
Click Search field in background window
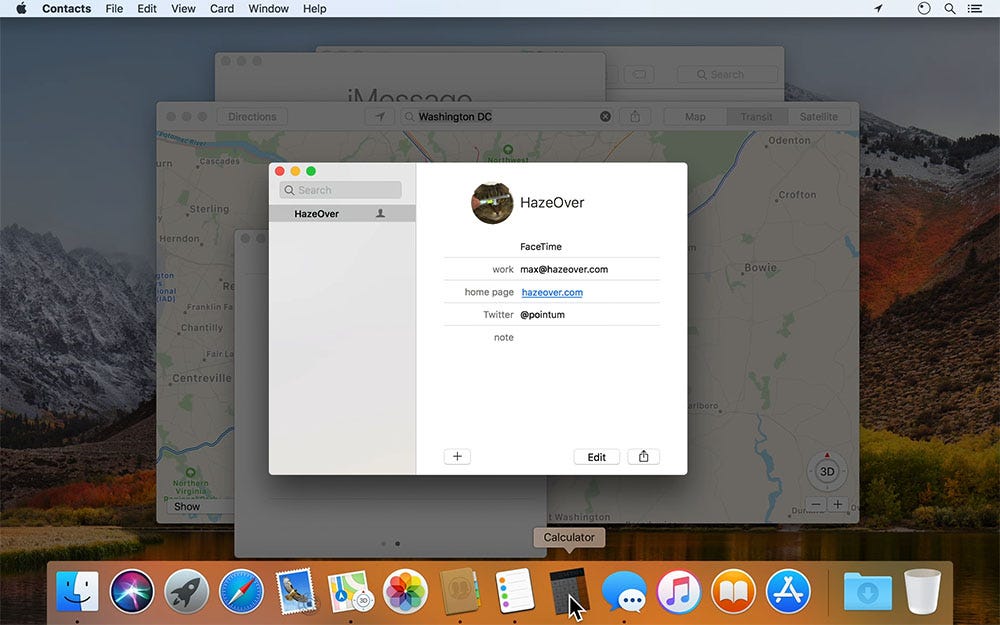(727, 75)
